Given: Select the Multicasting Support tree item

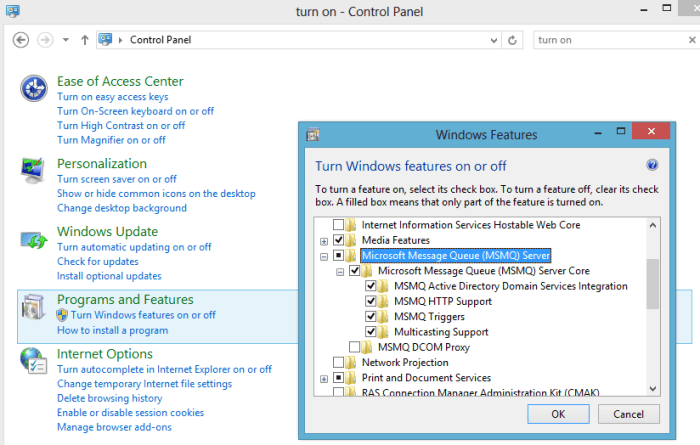Looking at the screenshot, I should 441,331.
